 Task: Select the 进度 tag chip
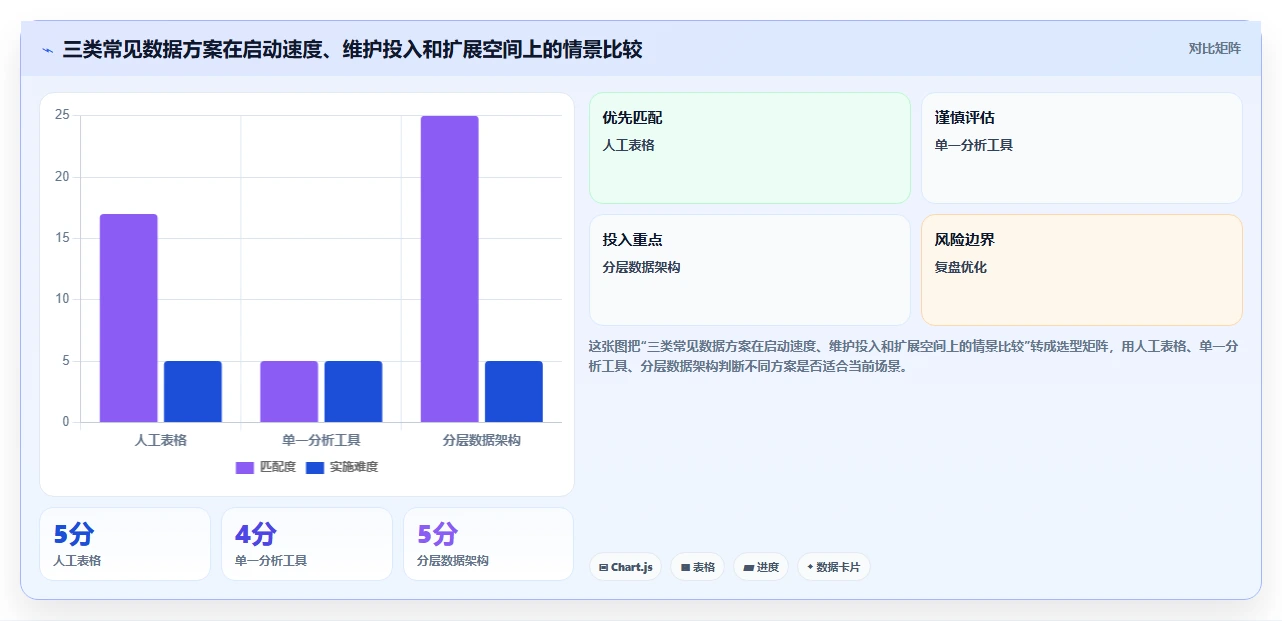coord(761,567)
